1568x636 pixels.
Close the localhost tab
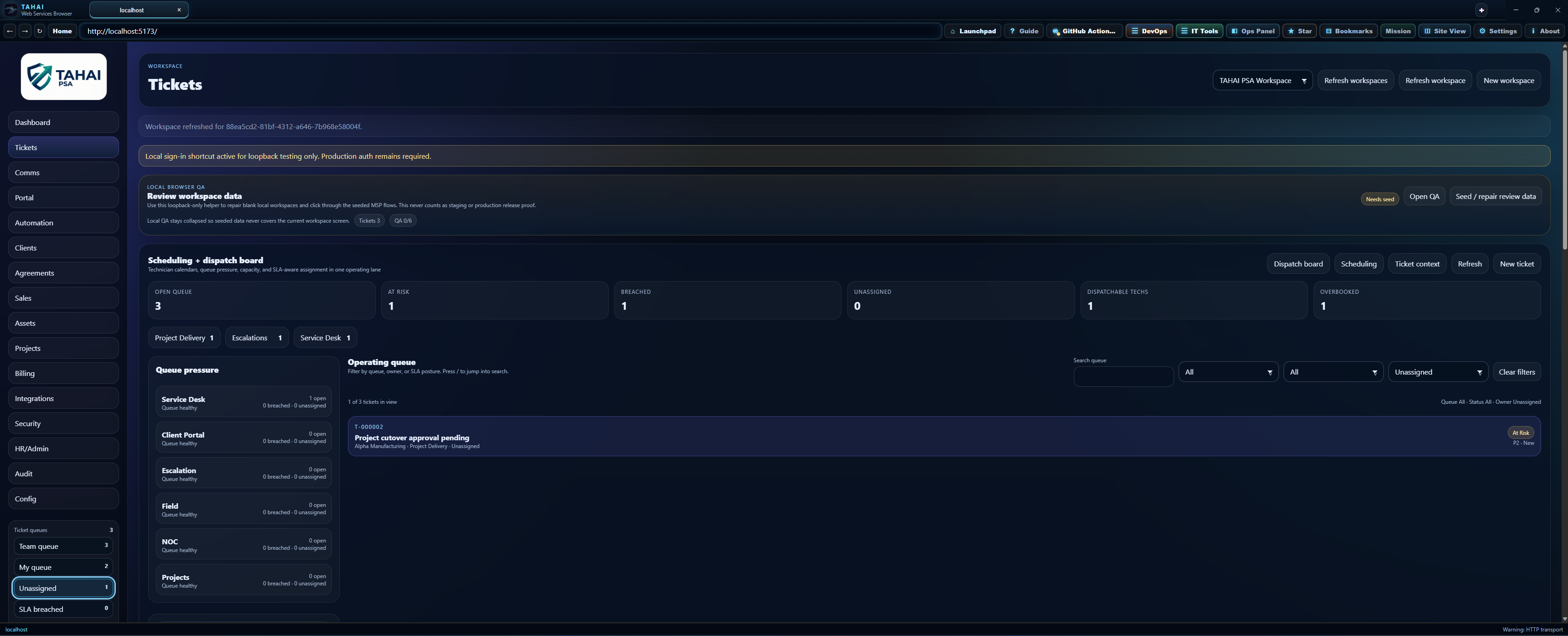tap(179, 10)
